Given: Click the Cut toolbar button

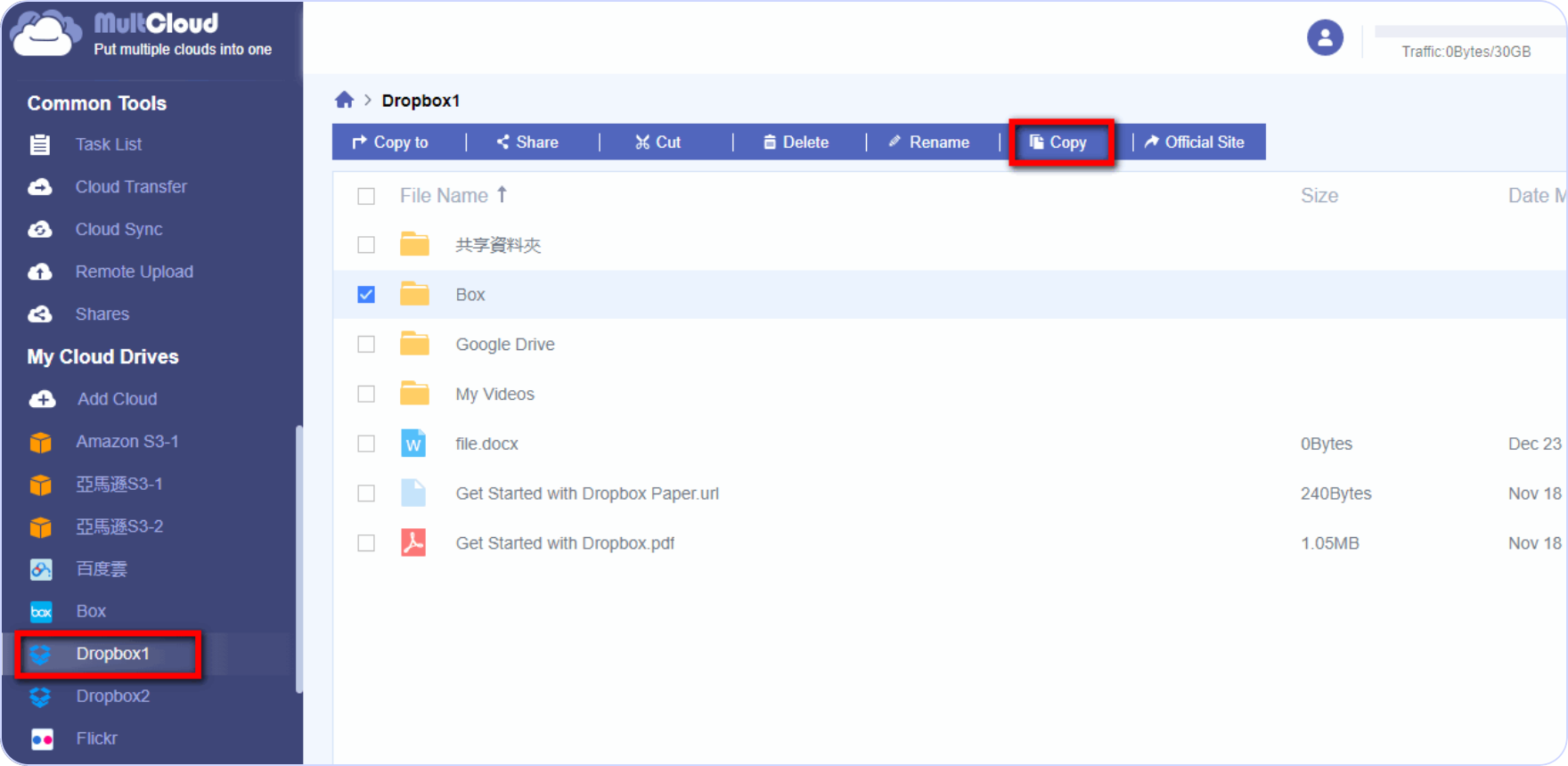Looking at the screenshot, I should [x=657, y=143].
